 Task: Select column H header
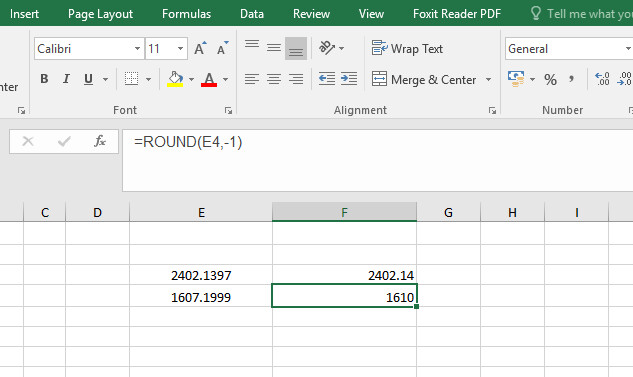512,212
